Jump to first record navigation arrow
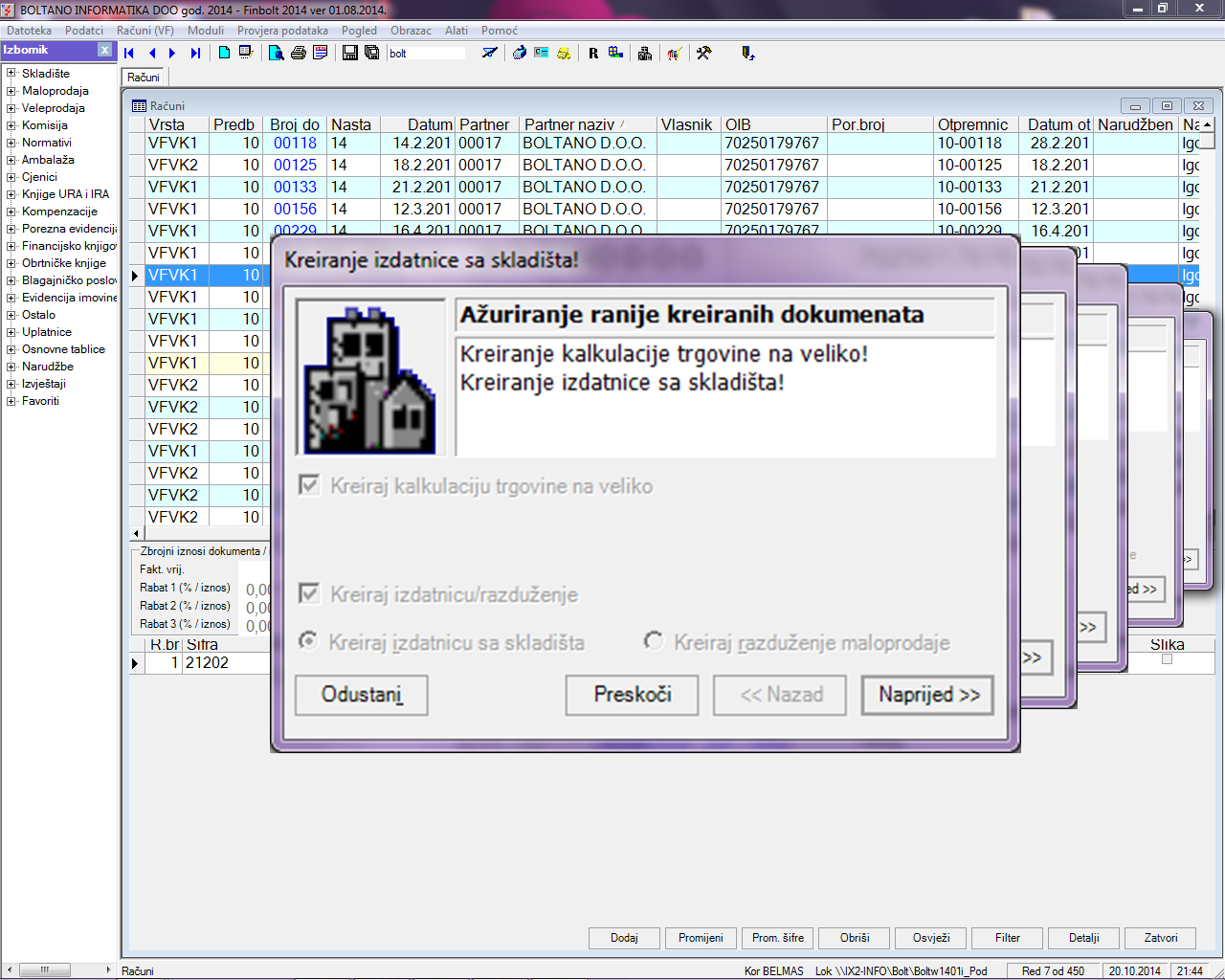Image resolution: width=1225 pixels, height=980 pixels. click(x=129, y=54)
